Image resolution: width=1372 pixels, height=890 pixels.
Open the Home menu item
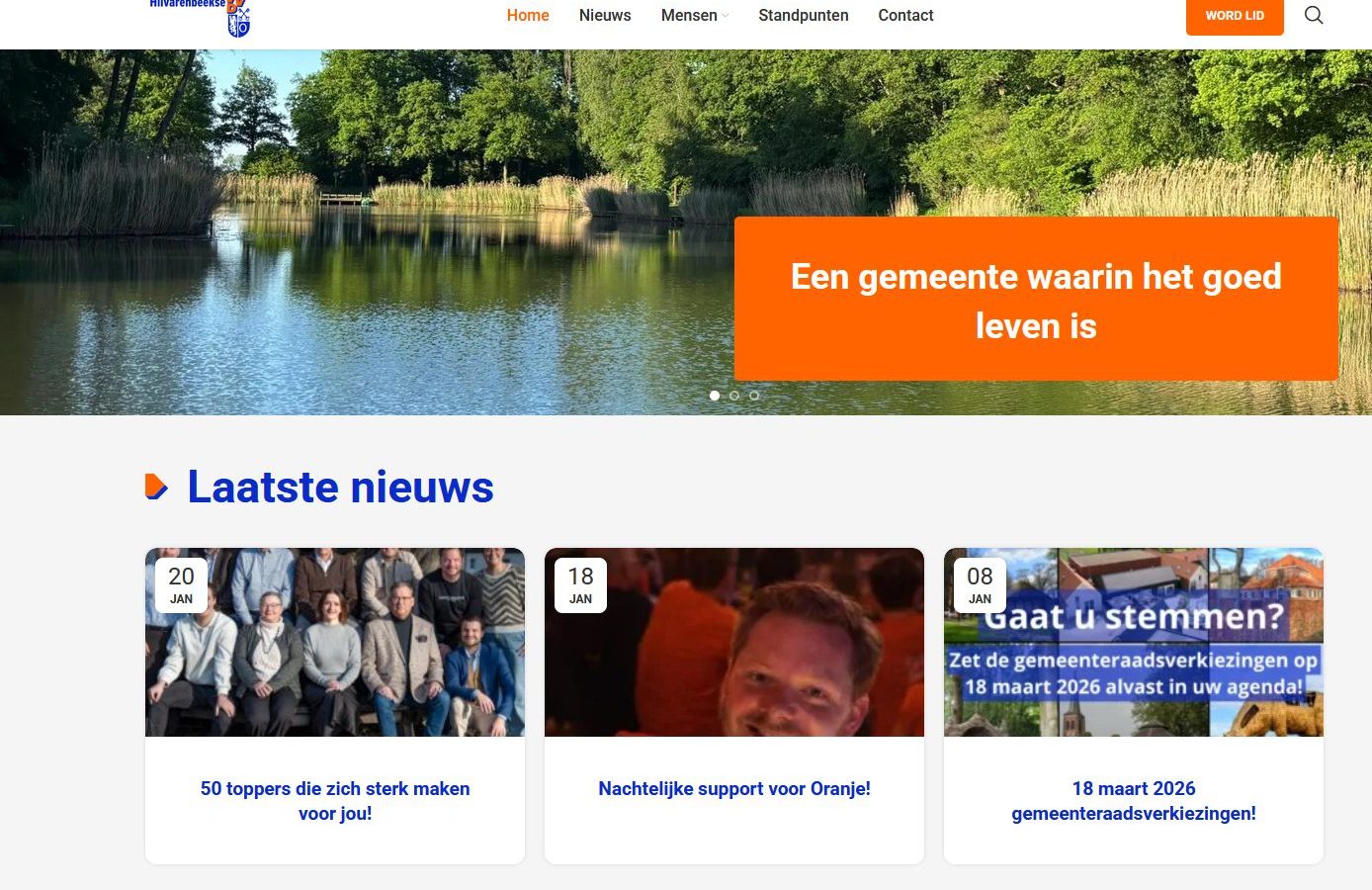click(x=528, y=16)
